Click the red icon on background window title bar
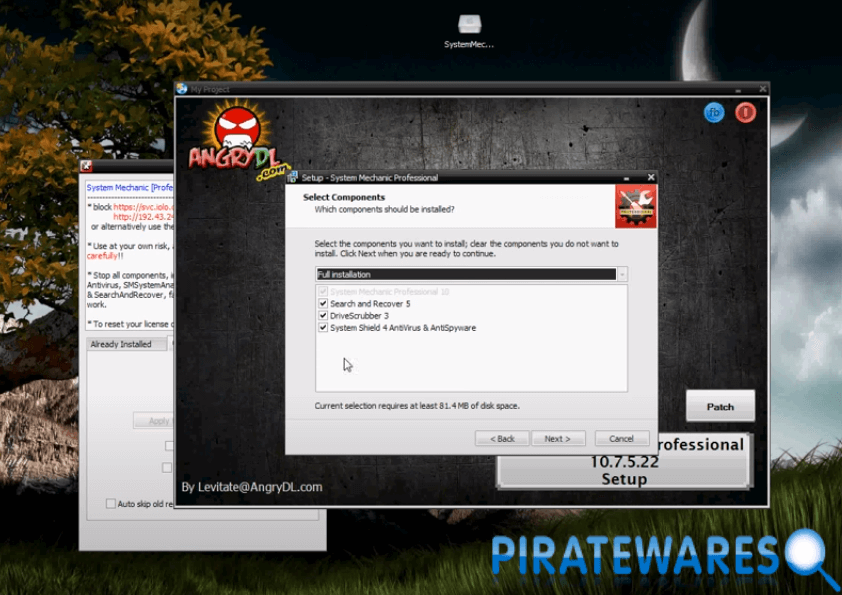 coord(87,167)
